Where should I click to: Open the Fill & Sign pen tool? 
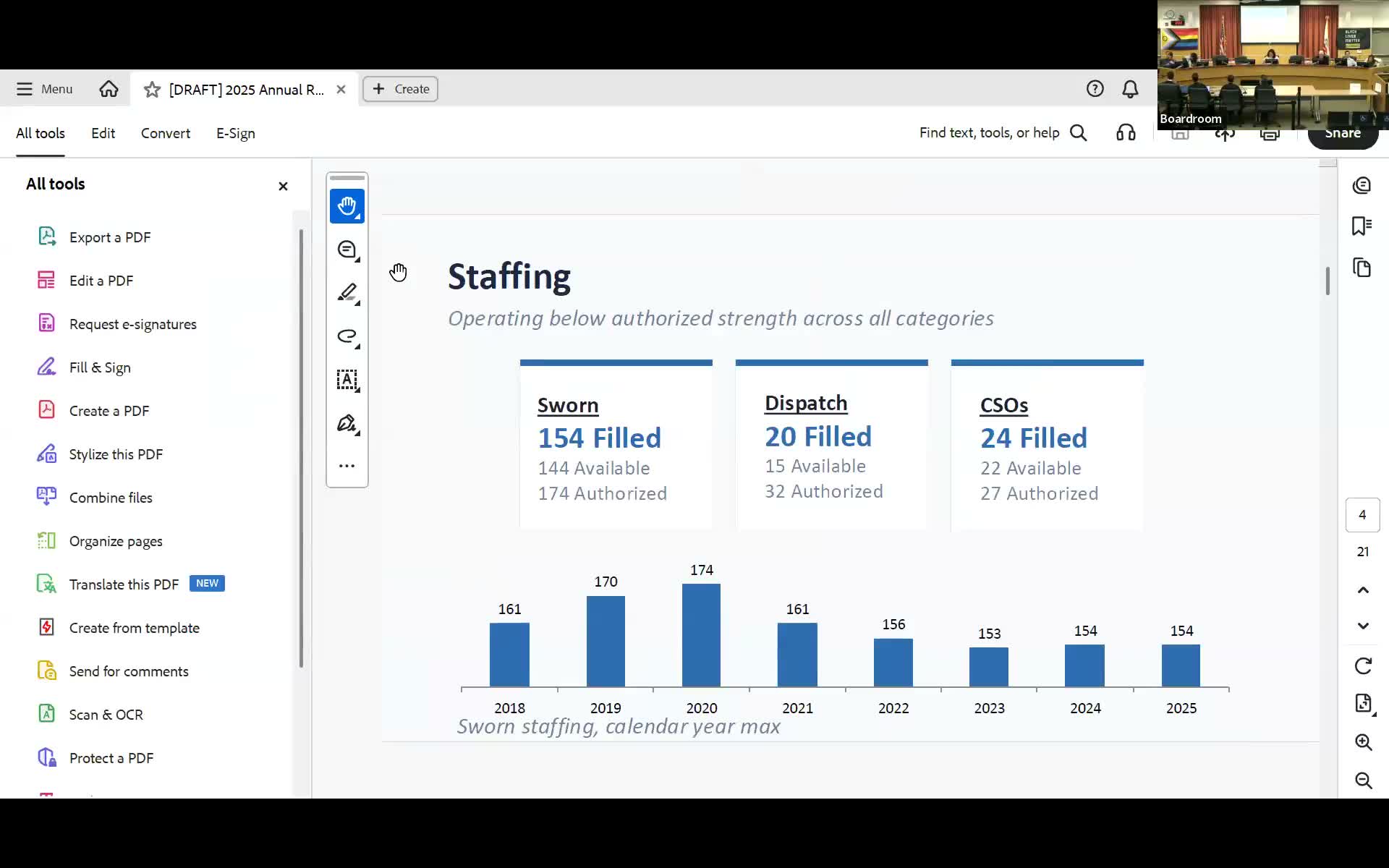[347, 423]
